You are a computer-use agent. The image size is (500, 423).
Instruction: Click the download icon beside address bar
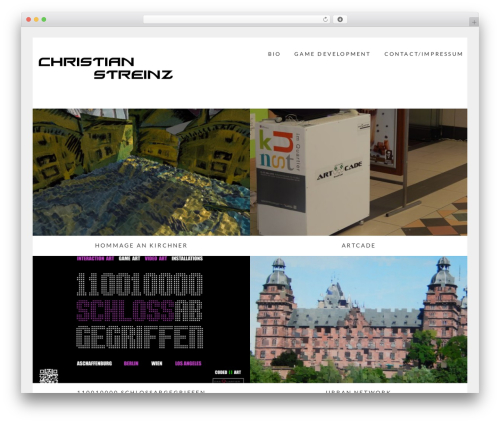coord(340,20)
